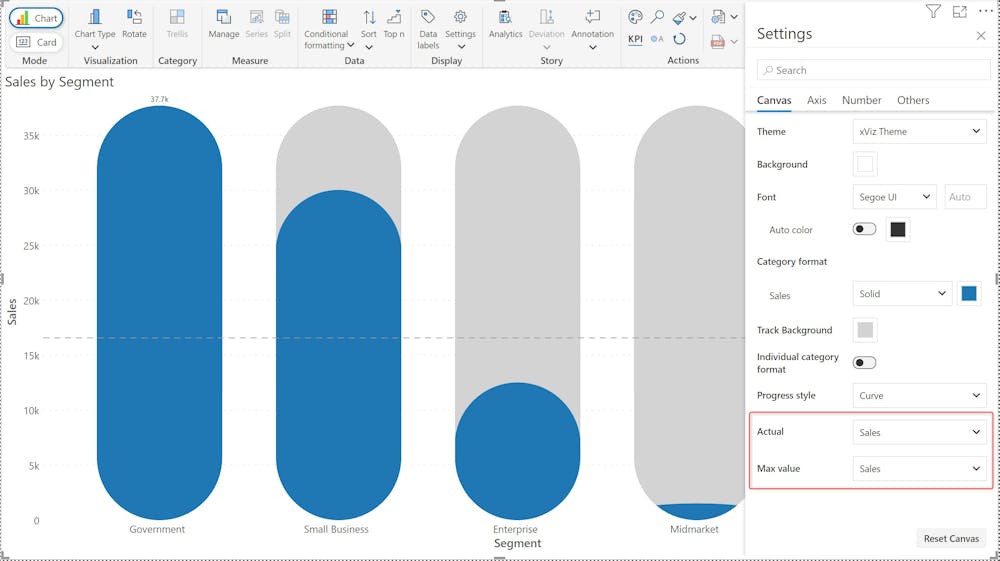Click the KPI icon in Actions
The width and height of the screenshot is (1000, 561).
tap(635, 39)
